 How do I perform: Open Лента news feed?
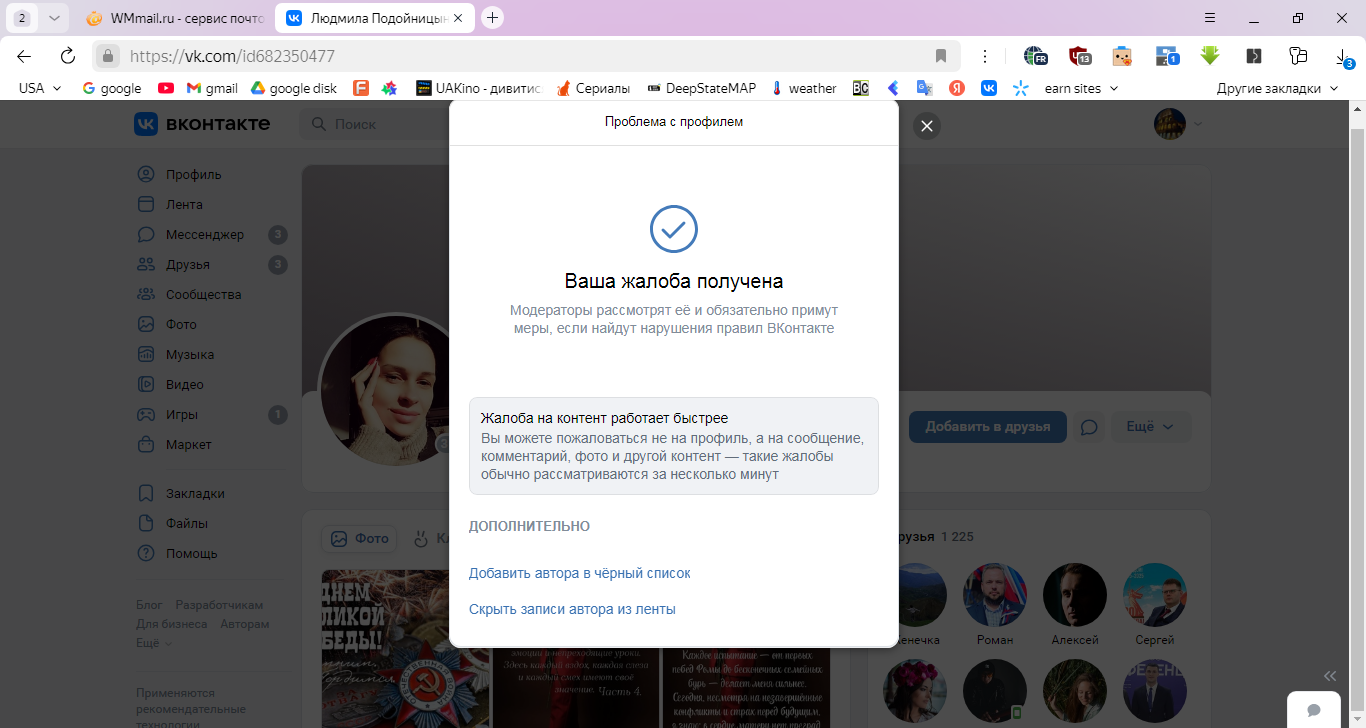coord(184,204)
